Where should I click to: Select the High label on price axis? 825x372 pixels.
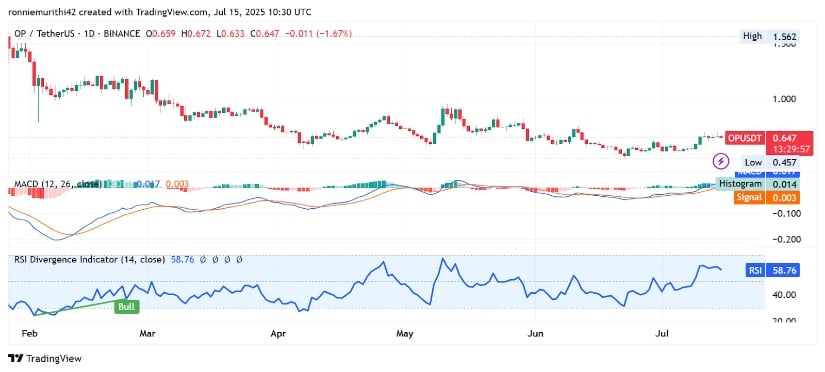[x=752, y=36]
